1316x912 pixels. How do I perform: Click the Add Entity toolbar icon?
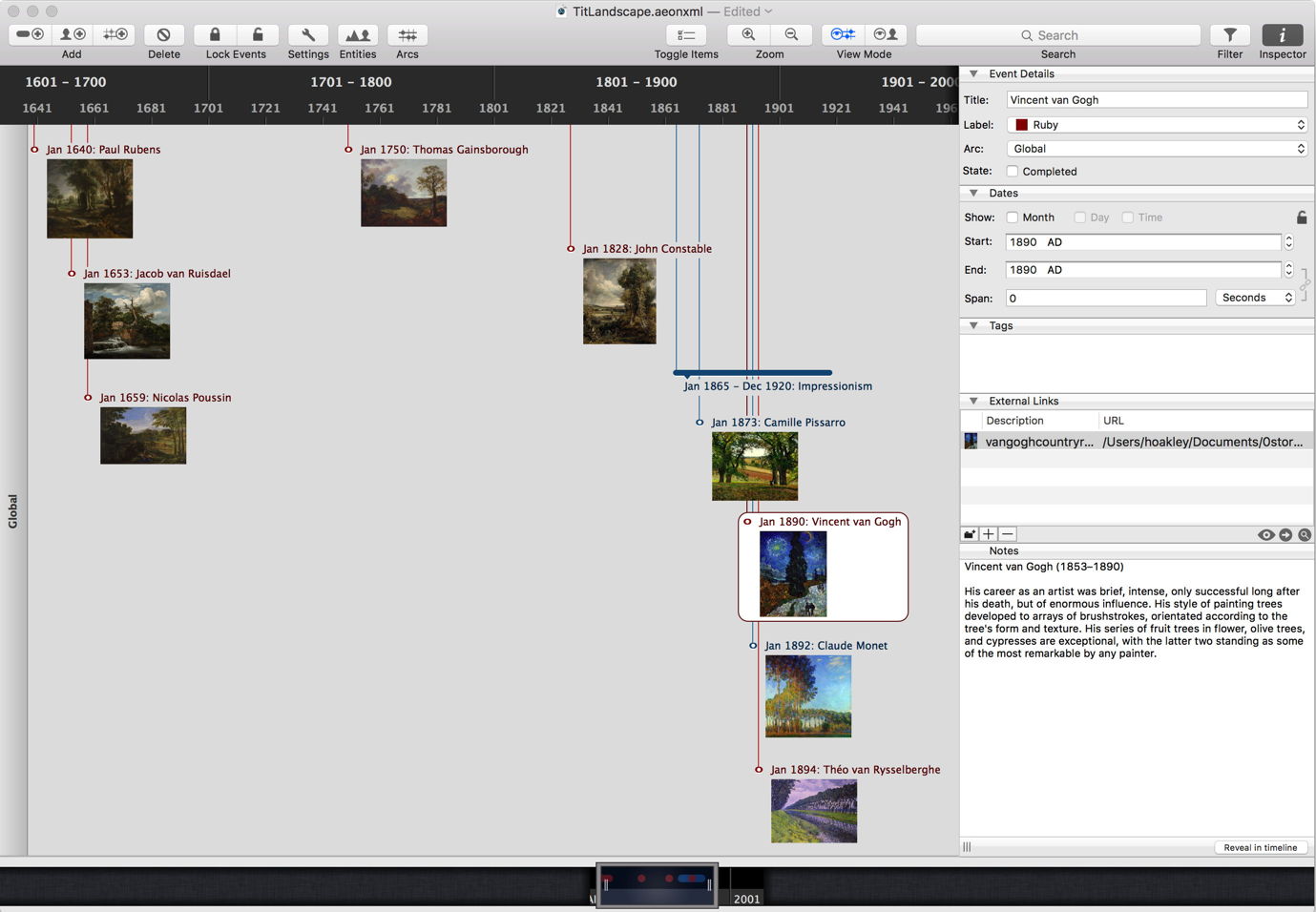point(73,34)
